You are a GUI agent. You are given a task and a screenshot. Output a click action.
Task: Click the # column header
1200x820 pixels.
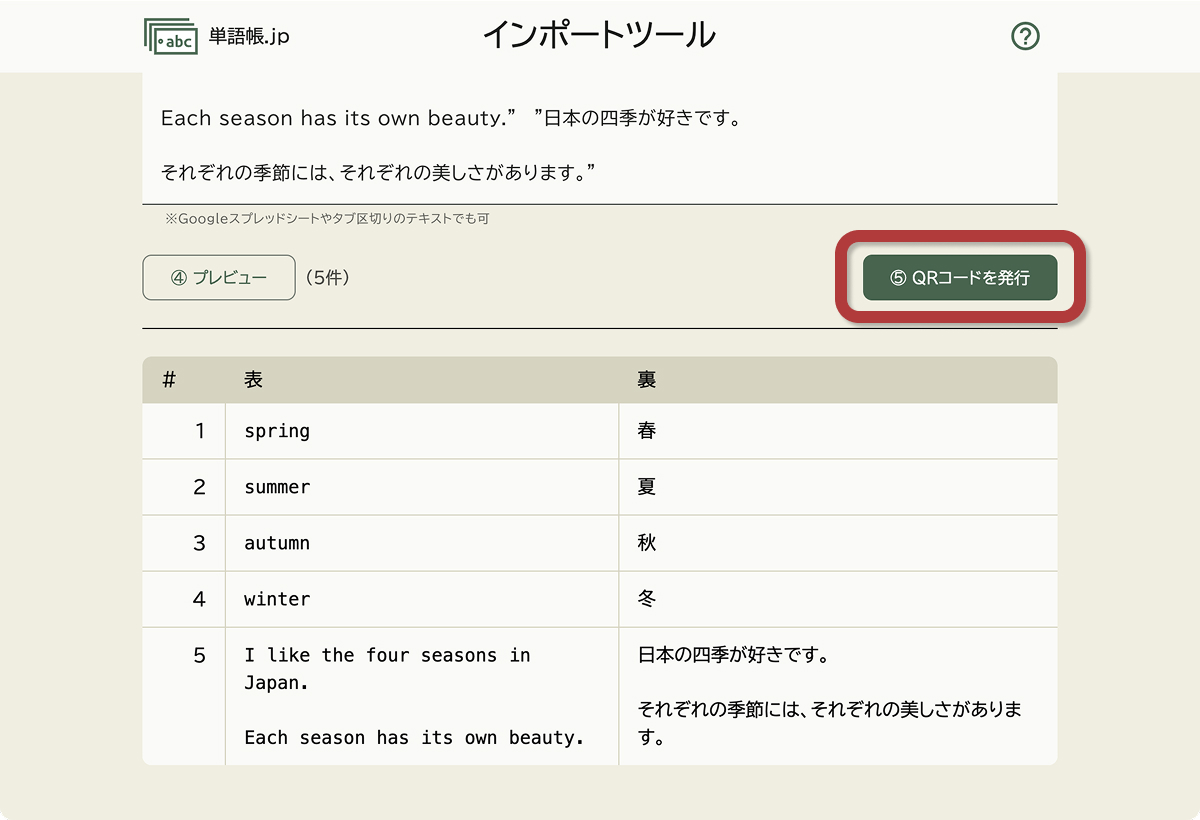pyautogui.click(x=170, y=379)
